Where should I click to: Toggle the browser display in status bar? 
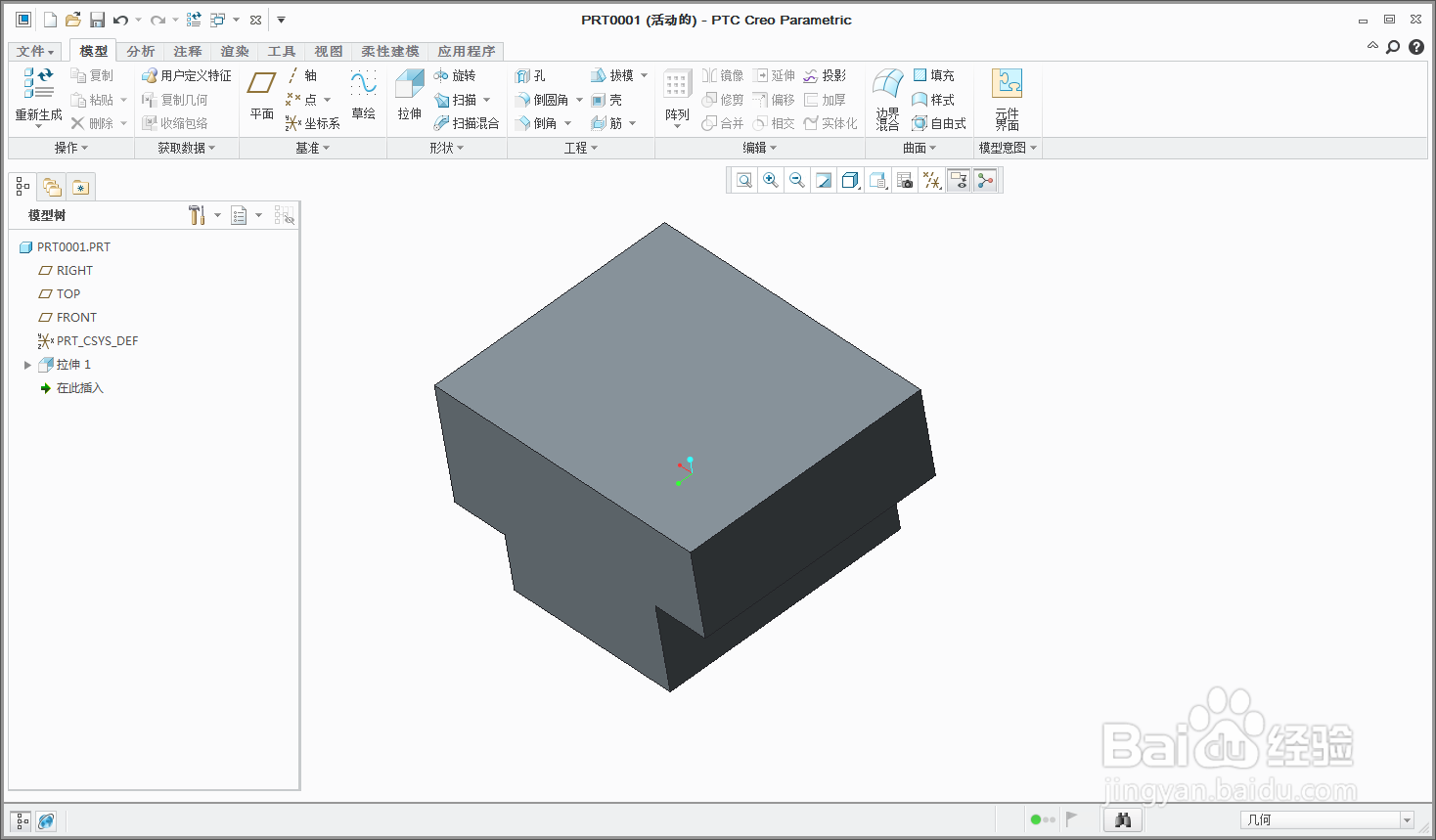pyautogui.click(x=46, y=820)
